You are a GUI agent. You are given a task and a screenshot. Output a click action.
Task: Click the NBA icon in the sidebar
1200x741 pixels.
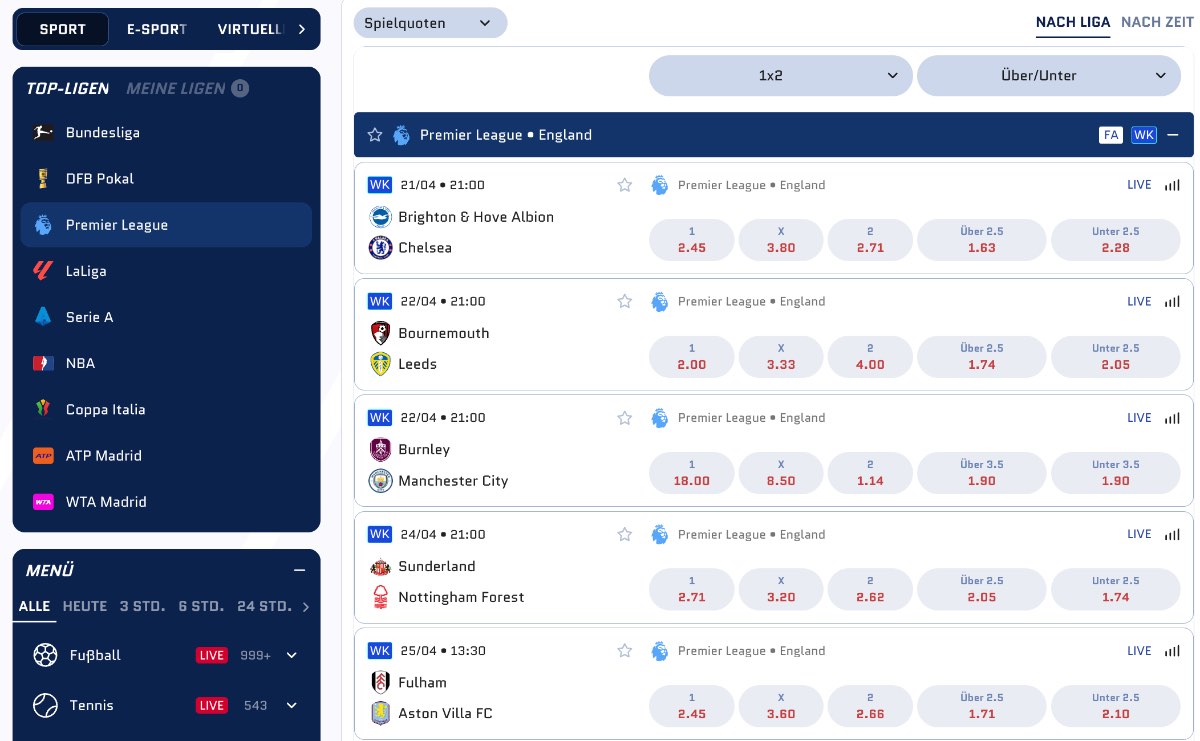point(44,363)
